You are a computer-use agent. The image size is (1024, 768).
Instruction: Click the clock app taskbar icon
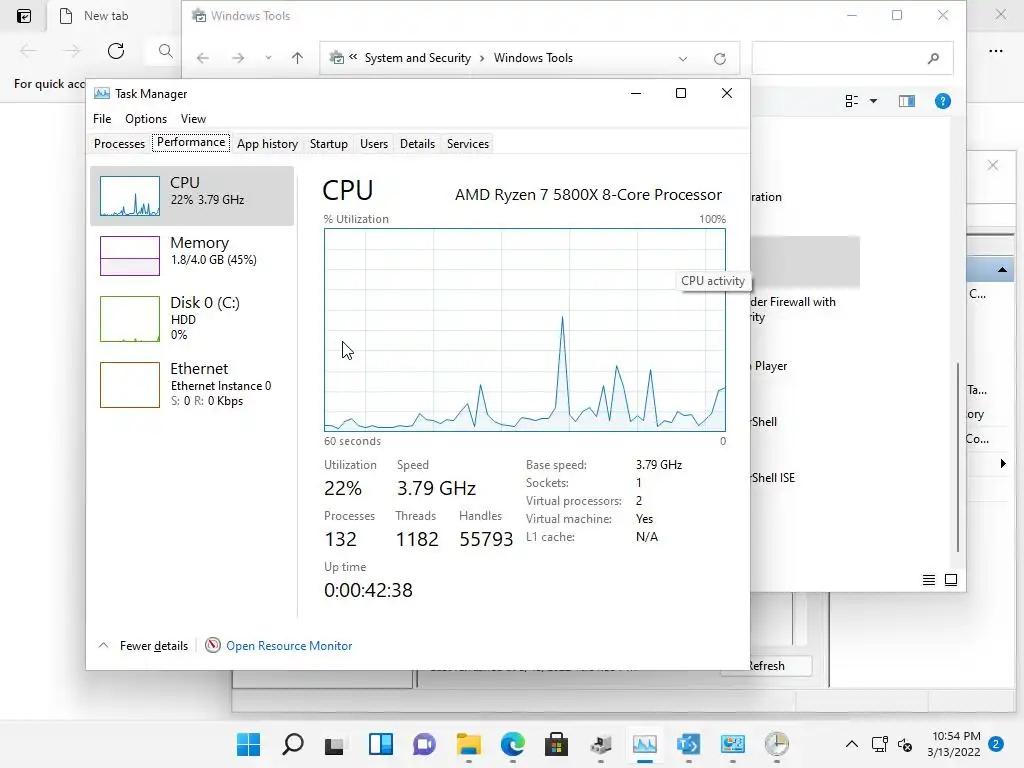click(776, 744)
